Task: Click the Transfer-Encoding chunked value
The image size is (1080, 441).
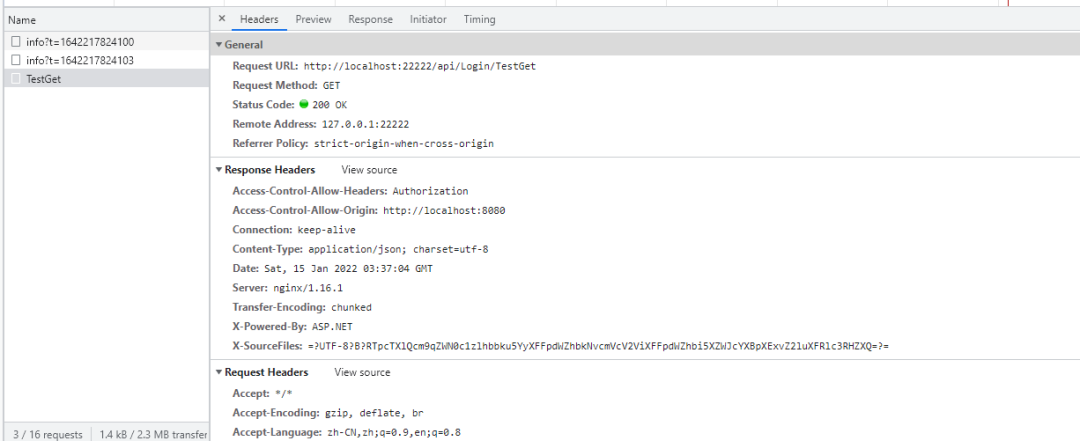Action: (x=351, y=307)
